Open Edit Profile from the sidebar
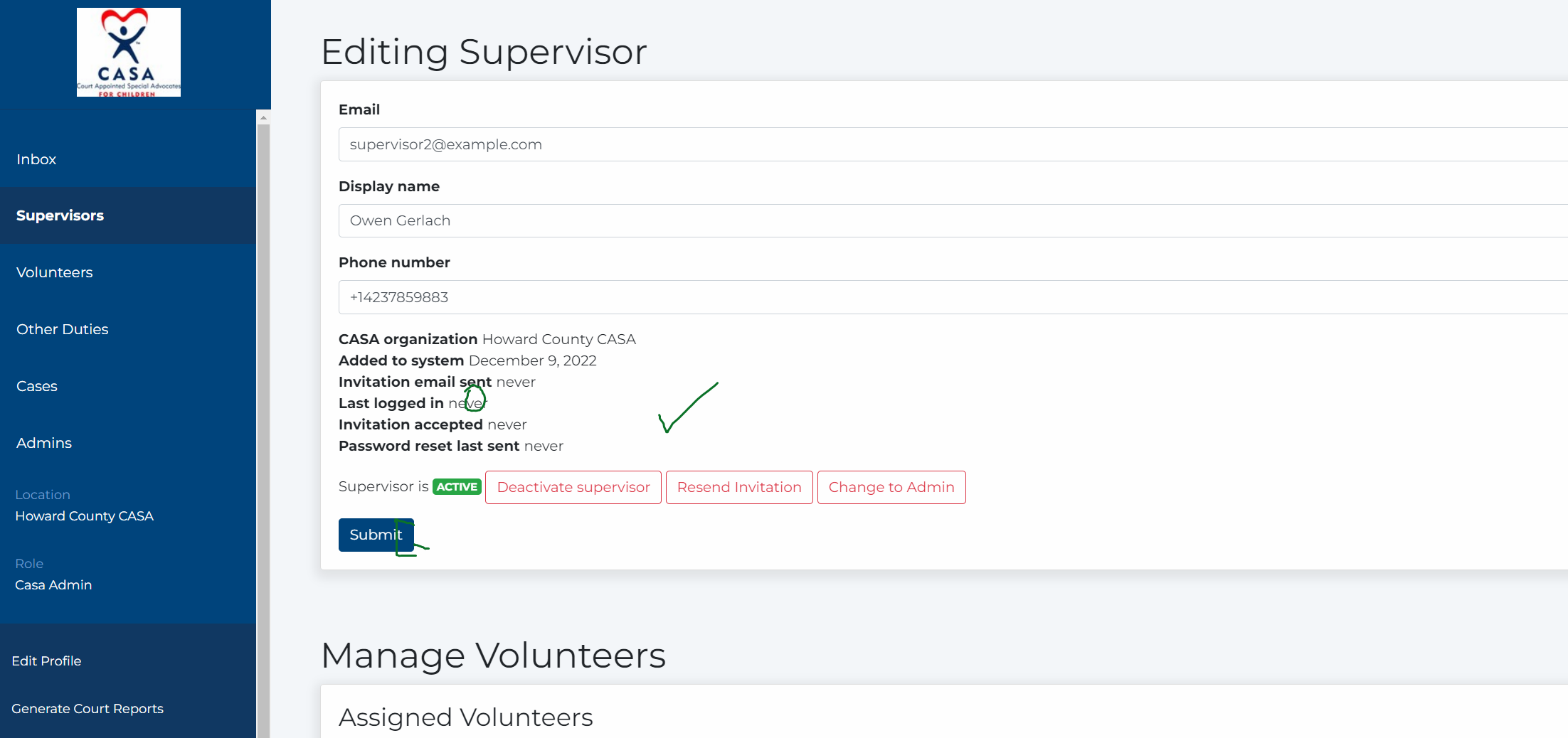This screenshot has width=1568, height=738. 46,661
